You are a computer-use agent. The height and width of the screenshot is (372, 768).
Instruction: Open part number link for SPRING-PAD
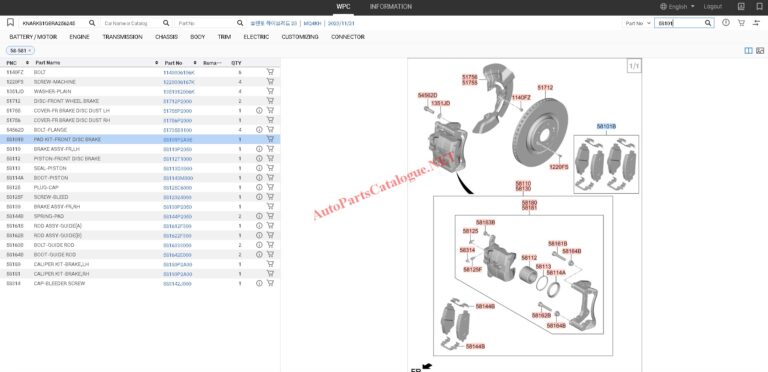tap(177, 216)
